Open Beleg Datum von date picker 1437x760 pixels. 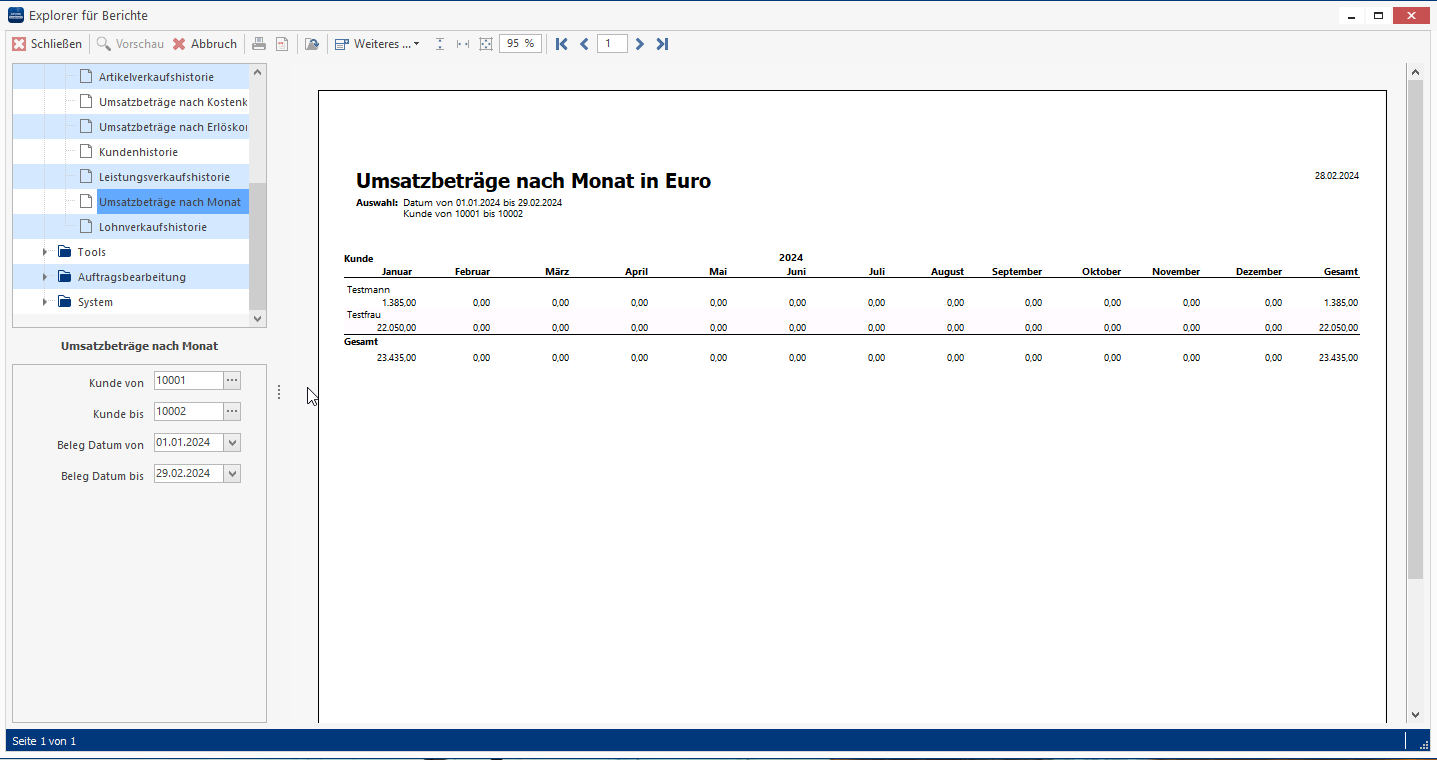coord(232,443)
